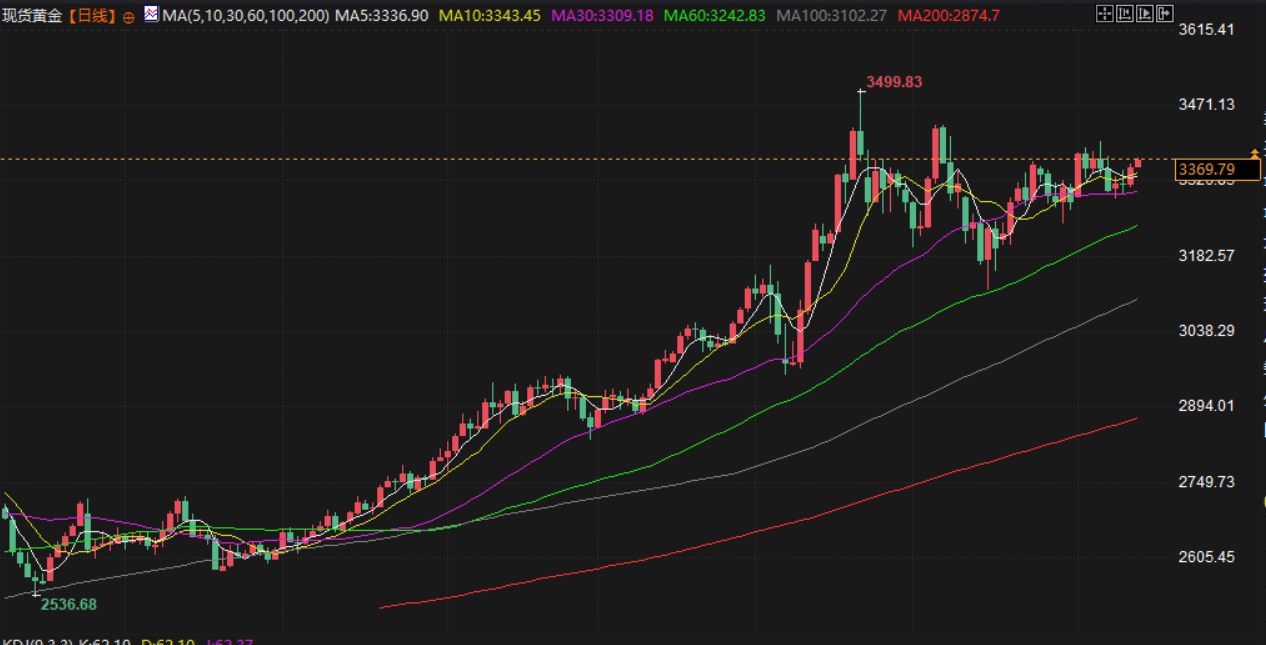Click the 2536.68 low price marker

click(x=69, y=604)
